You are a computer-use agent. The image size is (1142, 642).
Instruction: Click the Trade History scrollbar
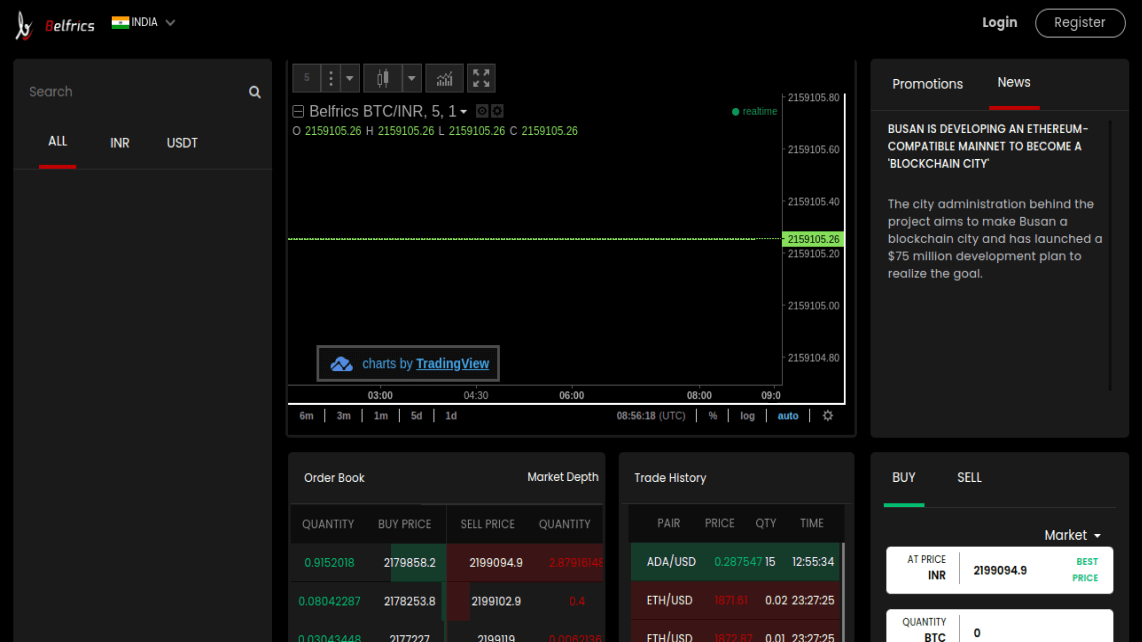[x=843, y=590]
